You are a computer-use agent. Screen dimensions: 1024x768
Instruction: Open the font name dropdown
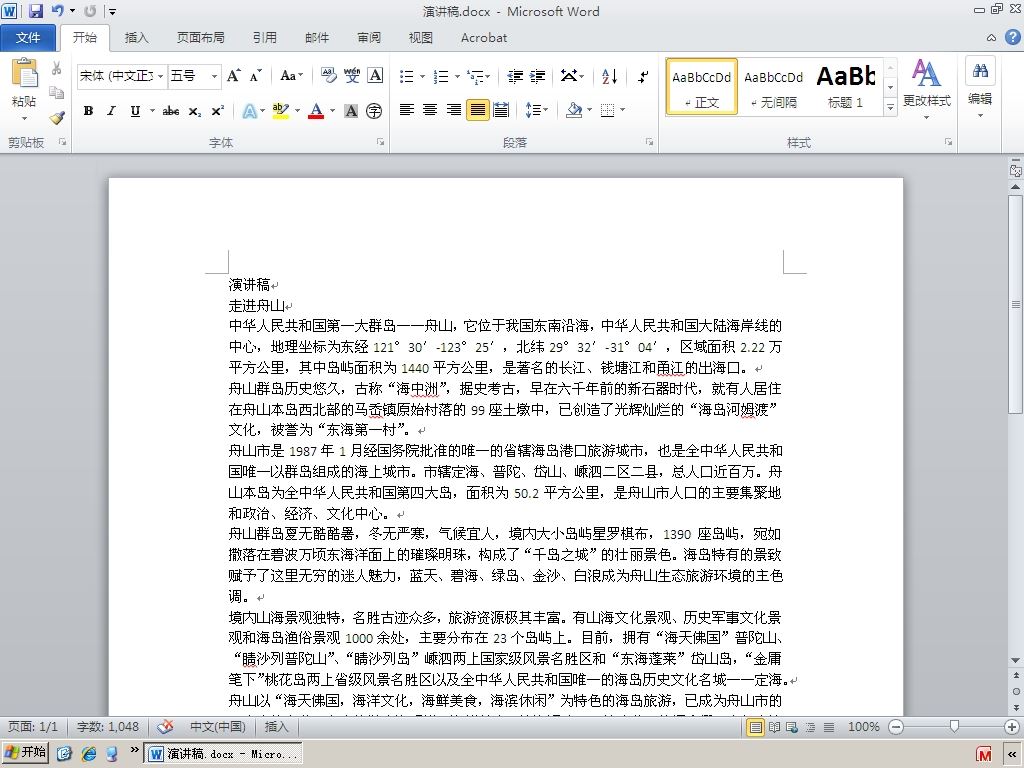160,76
